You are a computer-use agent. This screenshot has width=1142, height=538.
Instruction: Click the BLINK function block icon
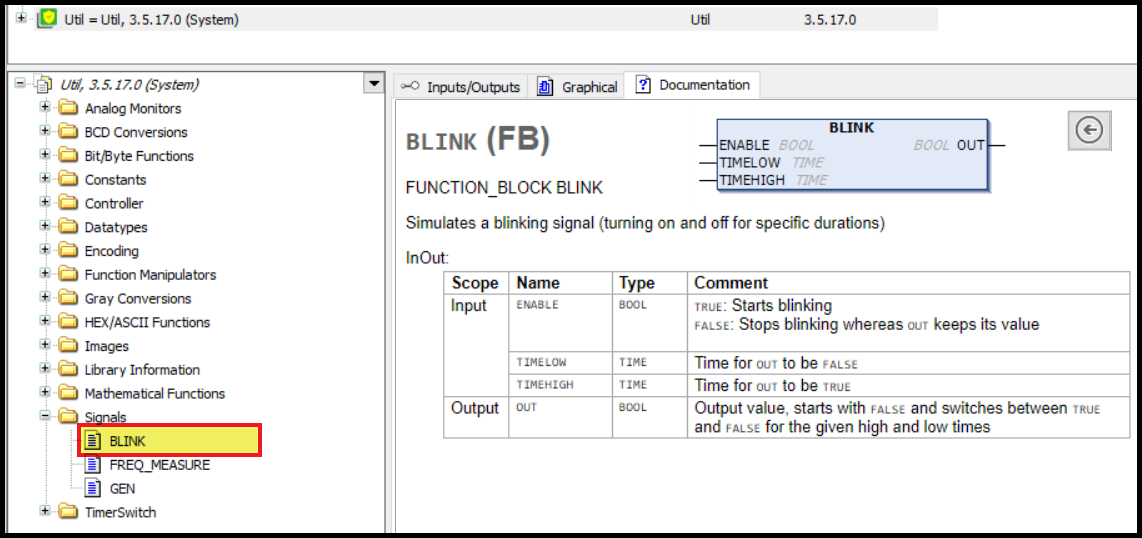click(x=92, y=441)
